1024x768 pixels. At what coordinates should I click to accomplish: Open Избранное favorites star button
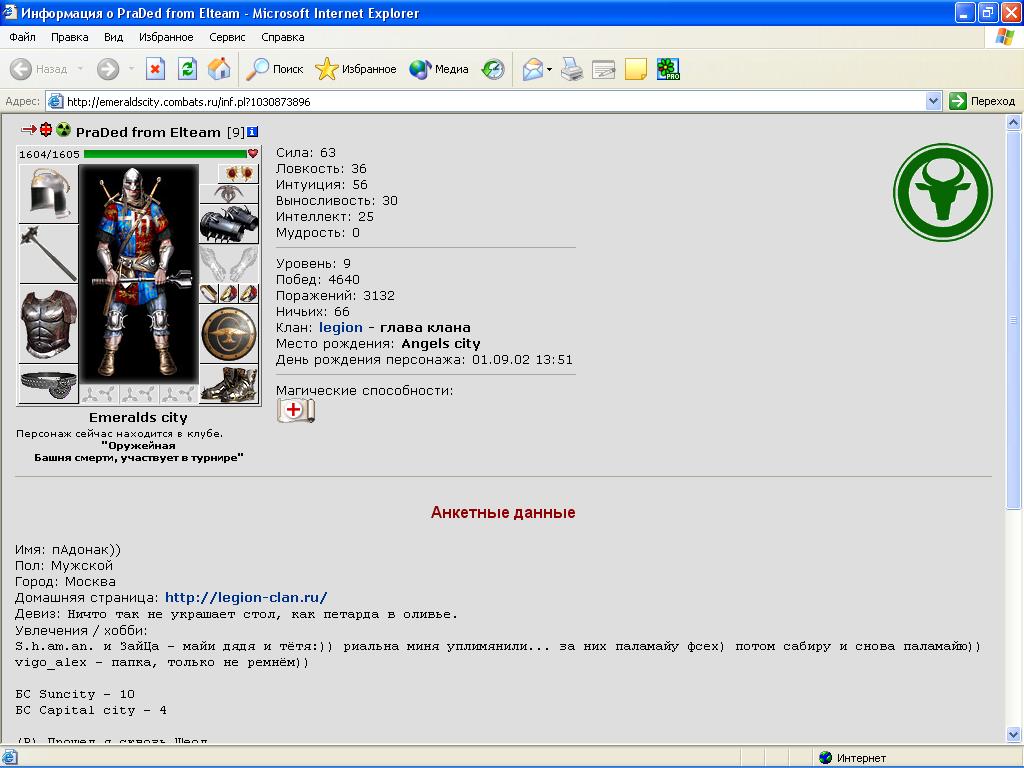click(x=356, y=69)
